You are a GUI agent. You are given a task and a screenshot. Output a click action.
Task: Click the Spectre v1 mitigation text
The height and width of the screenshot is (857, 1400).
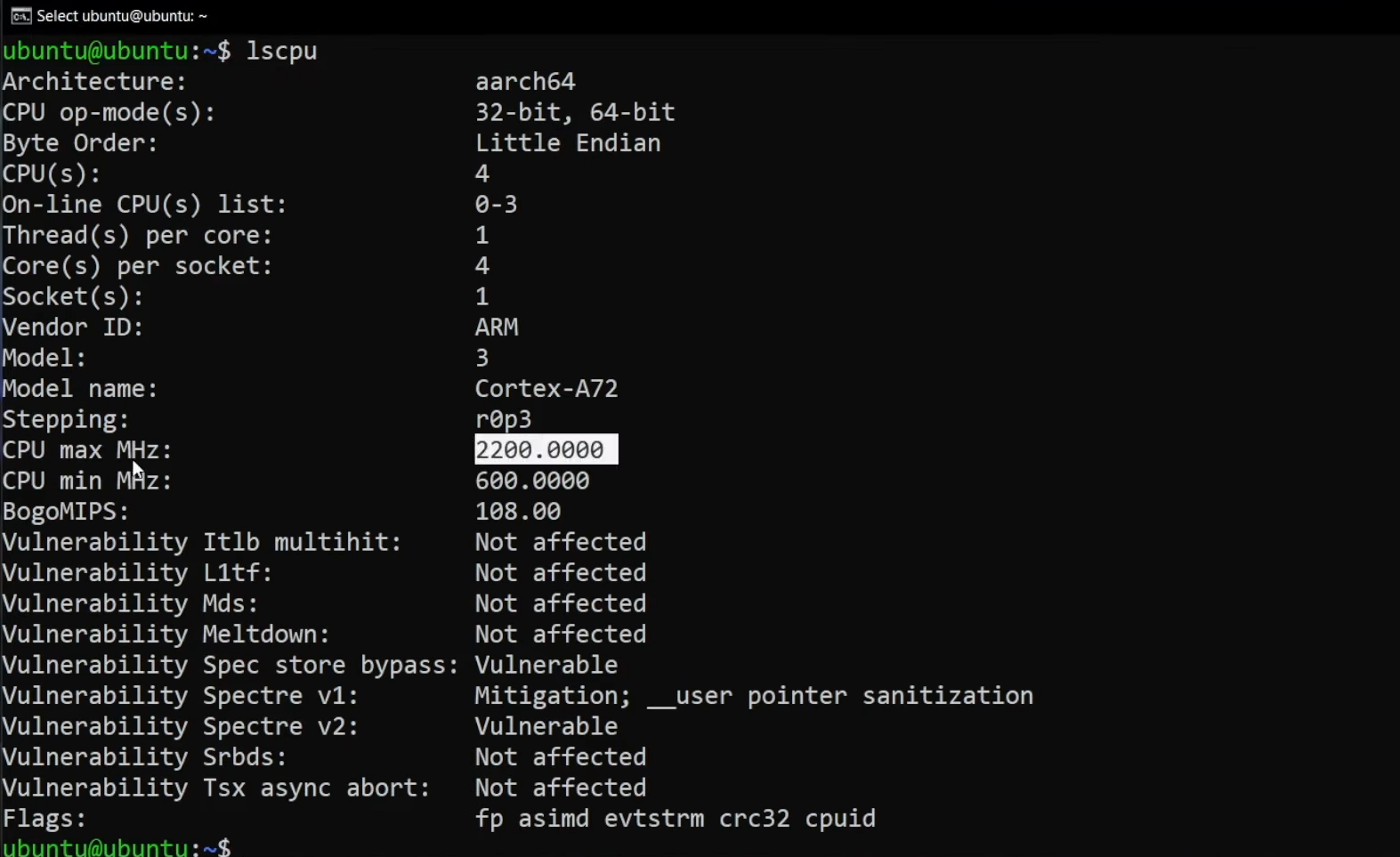(x=753, y=696)
